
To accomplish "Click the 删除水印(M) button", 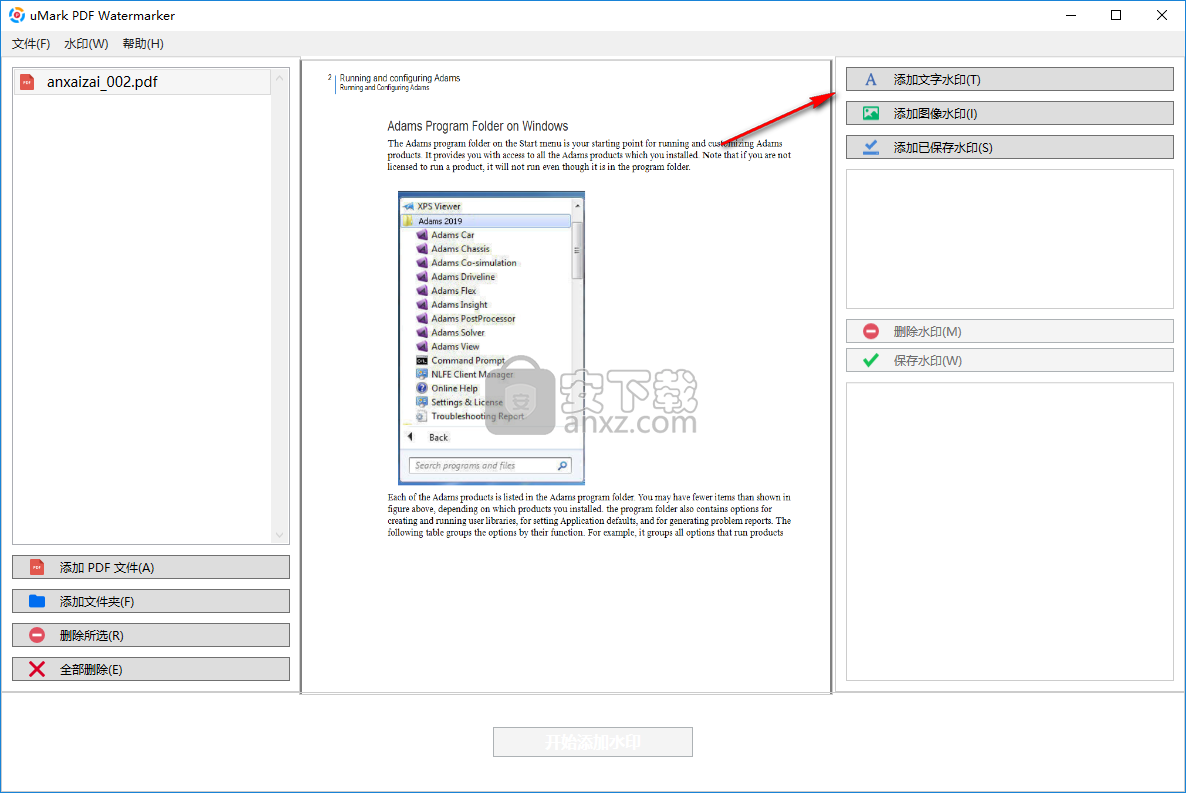I will pos(1010,331).
